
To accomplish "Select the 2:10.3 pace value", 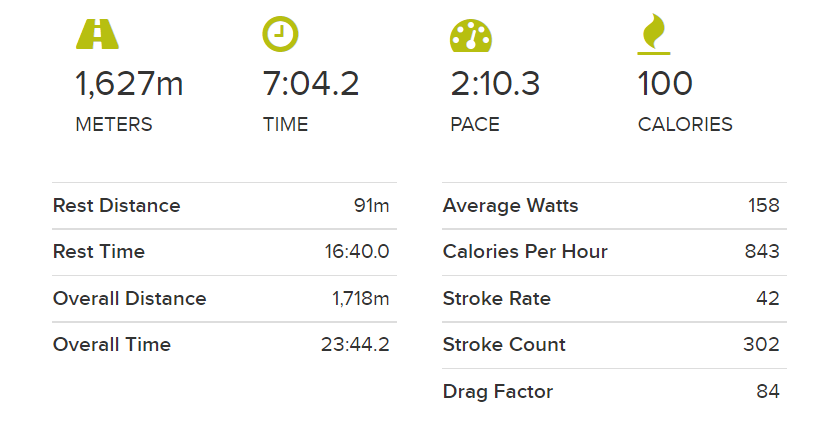I will click(x=495, y=84).
